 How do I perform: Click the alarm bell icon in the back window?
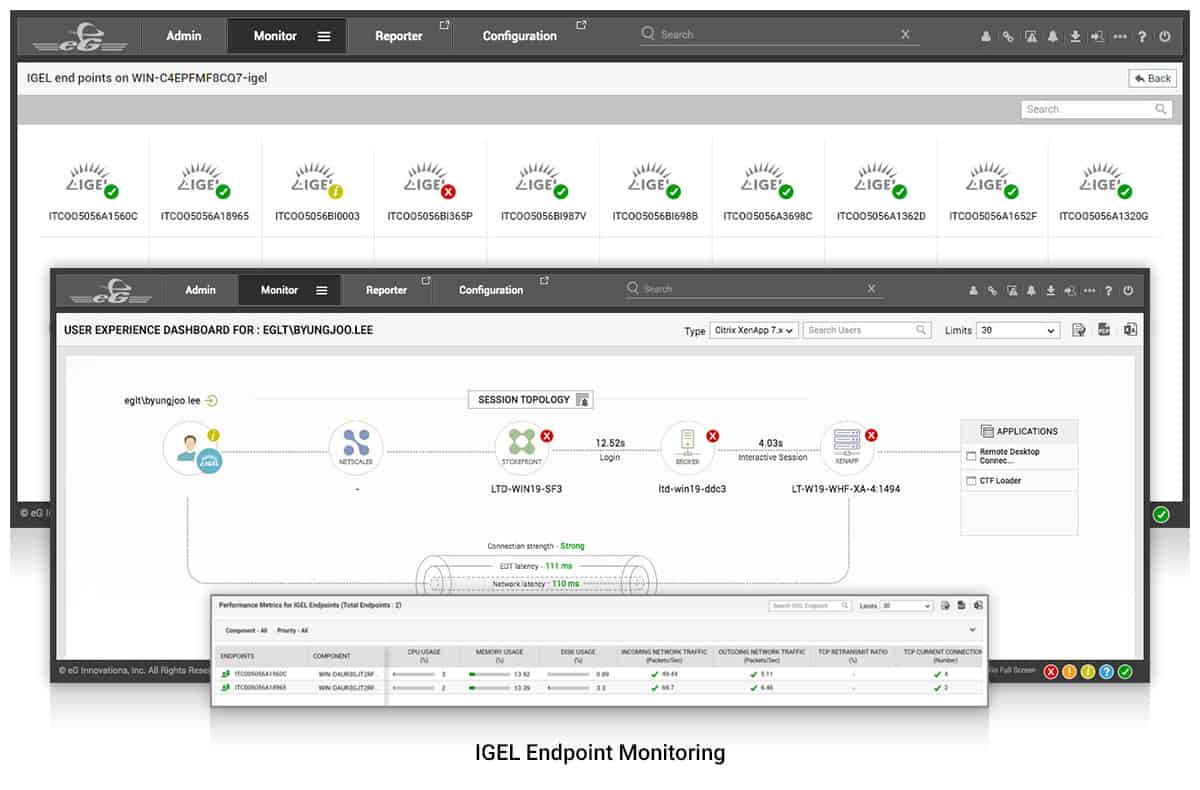tap(1053, 36)
